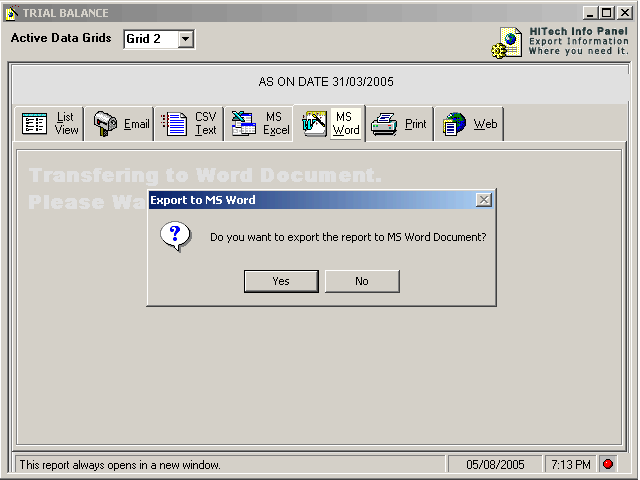640x480 pixels.
Task: Click the Print printer icon
Action: [384, 124]
